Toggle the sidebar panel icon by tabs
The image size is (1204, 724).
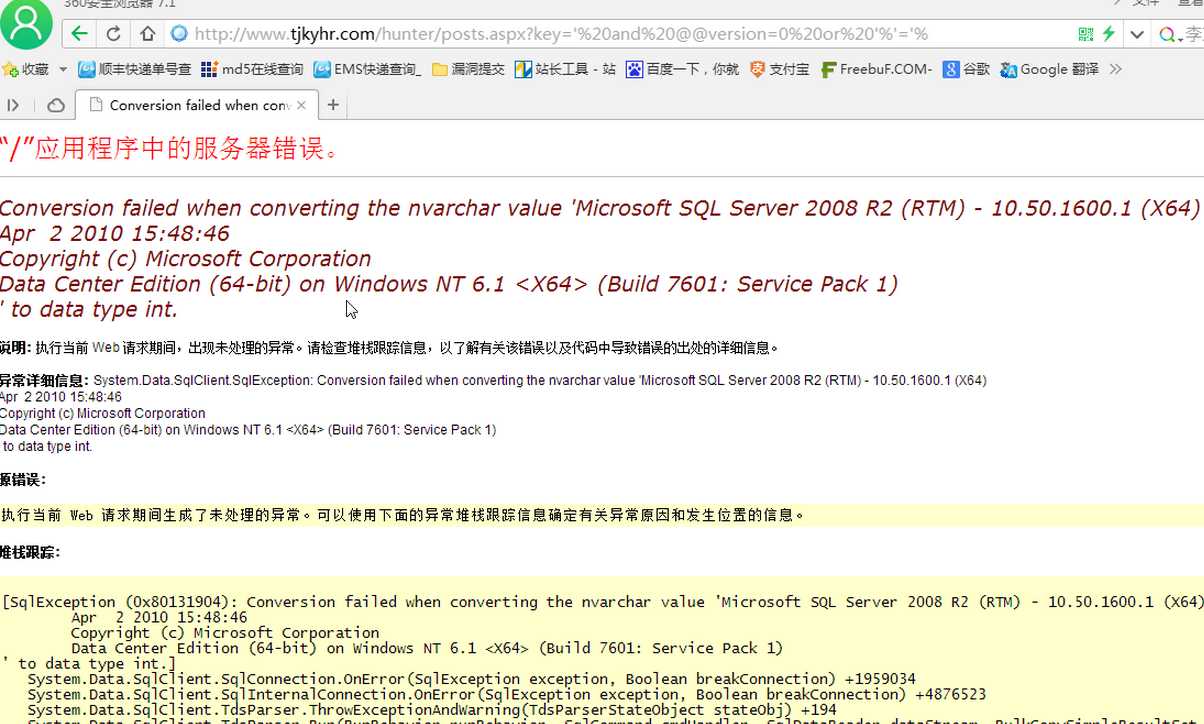(x=13, y=105)
